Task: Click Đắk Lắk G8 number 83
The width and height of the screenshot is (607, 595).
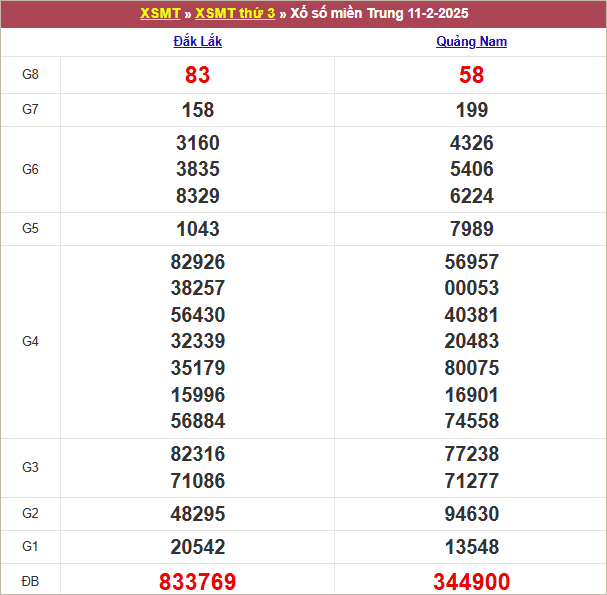Action: tap(197, 75)
